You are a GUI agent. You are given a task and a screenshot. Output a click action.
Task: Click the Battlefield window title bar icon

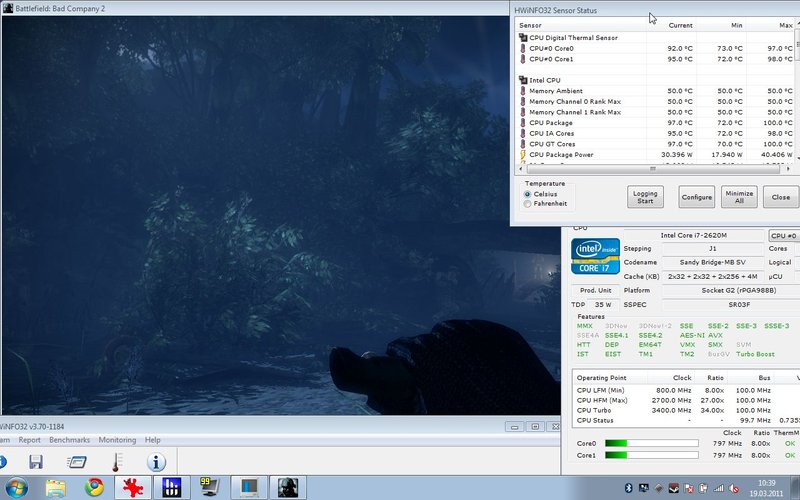click(8, 8)
